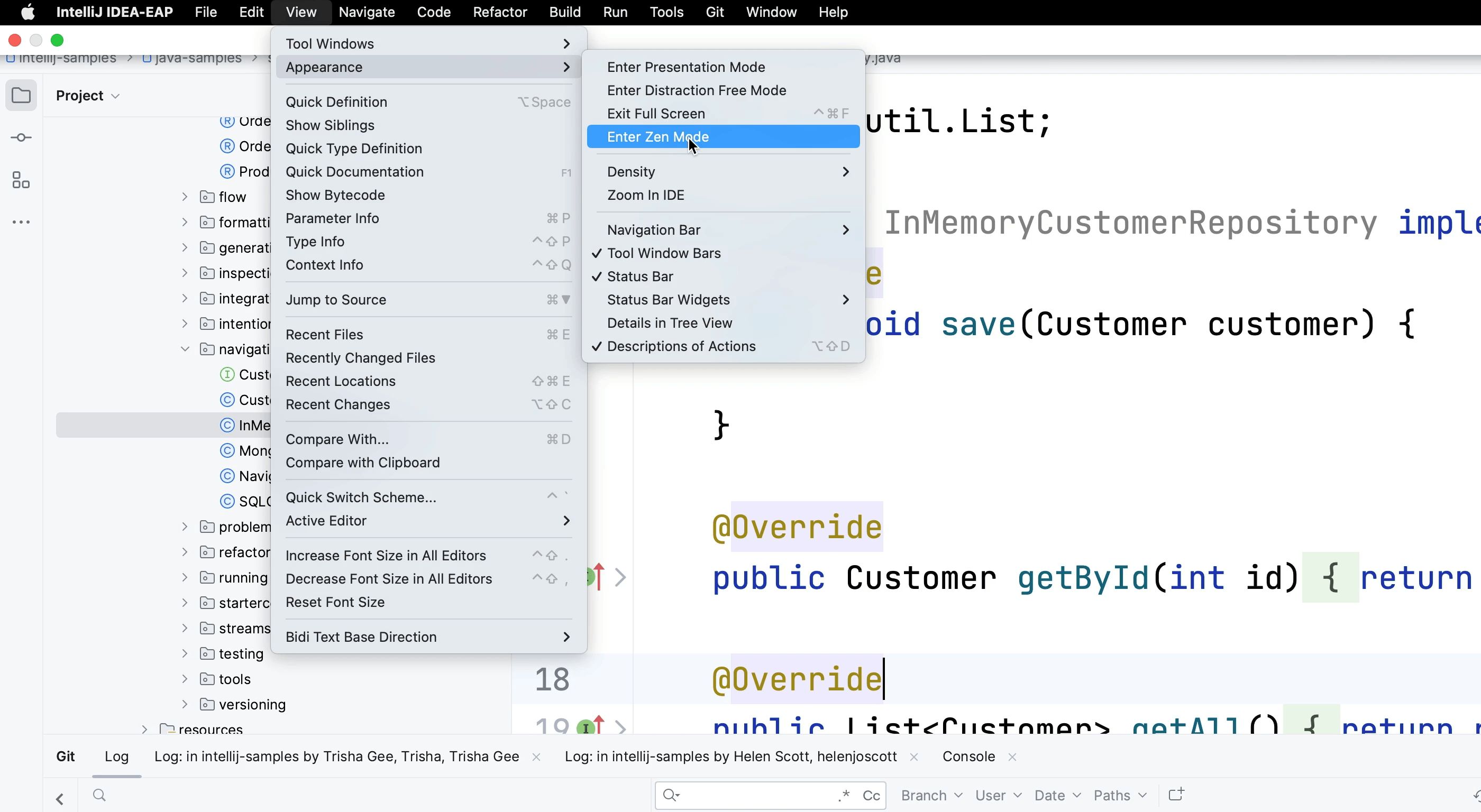Expand the Status Bar Widgets submenu
Screen dimensions: 1481x812
pos(723,300)
